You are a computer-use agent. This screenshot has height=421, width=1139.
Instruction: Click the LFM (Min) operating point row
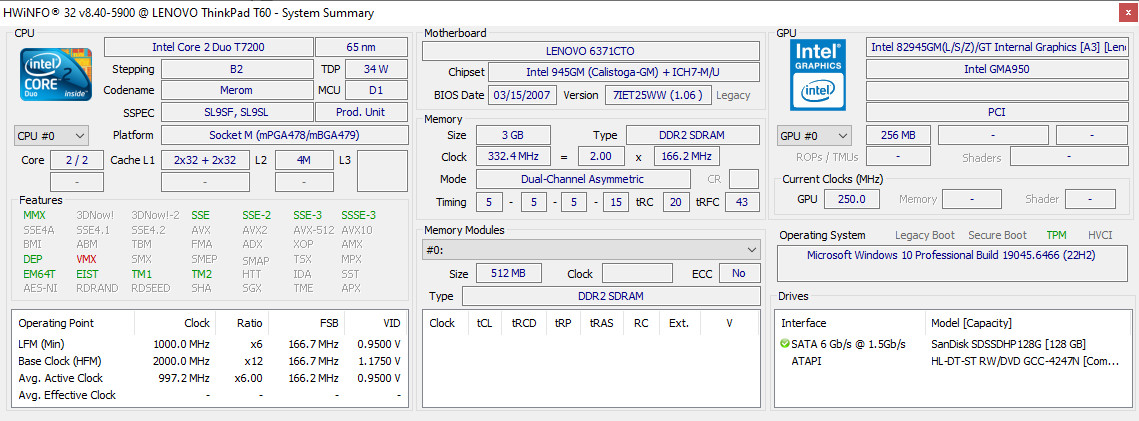pyautogui.click(x=210, y=343)
